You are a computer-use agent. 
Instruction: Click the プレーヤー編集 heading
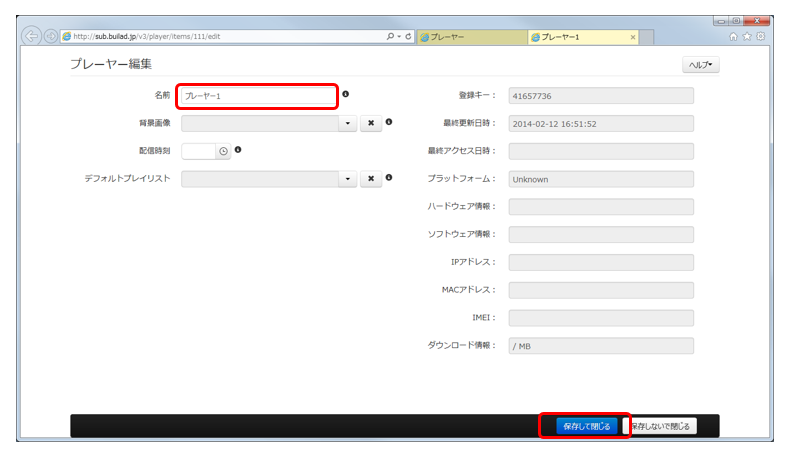111,64
